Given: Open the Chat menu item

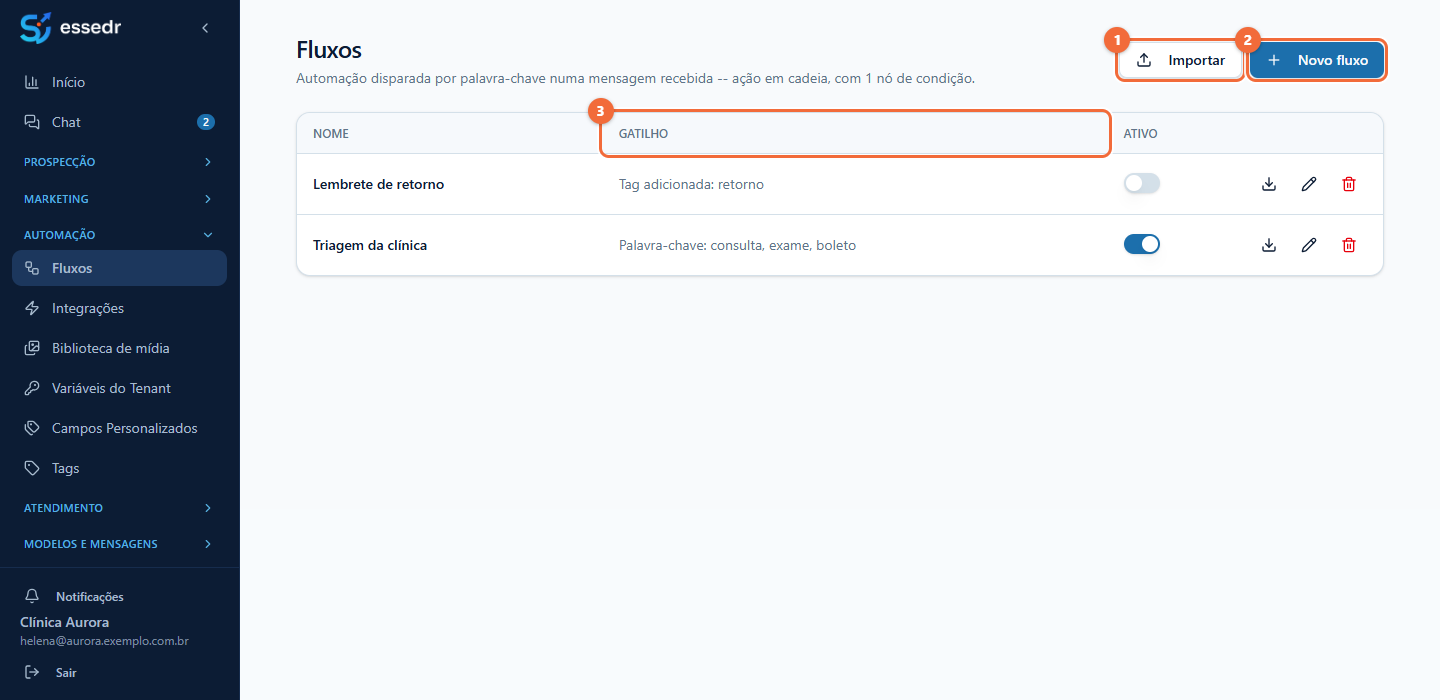Looking at the screenshot, I should pyautogui.click(x=120, y=122).
